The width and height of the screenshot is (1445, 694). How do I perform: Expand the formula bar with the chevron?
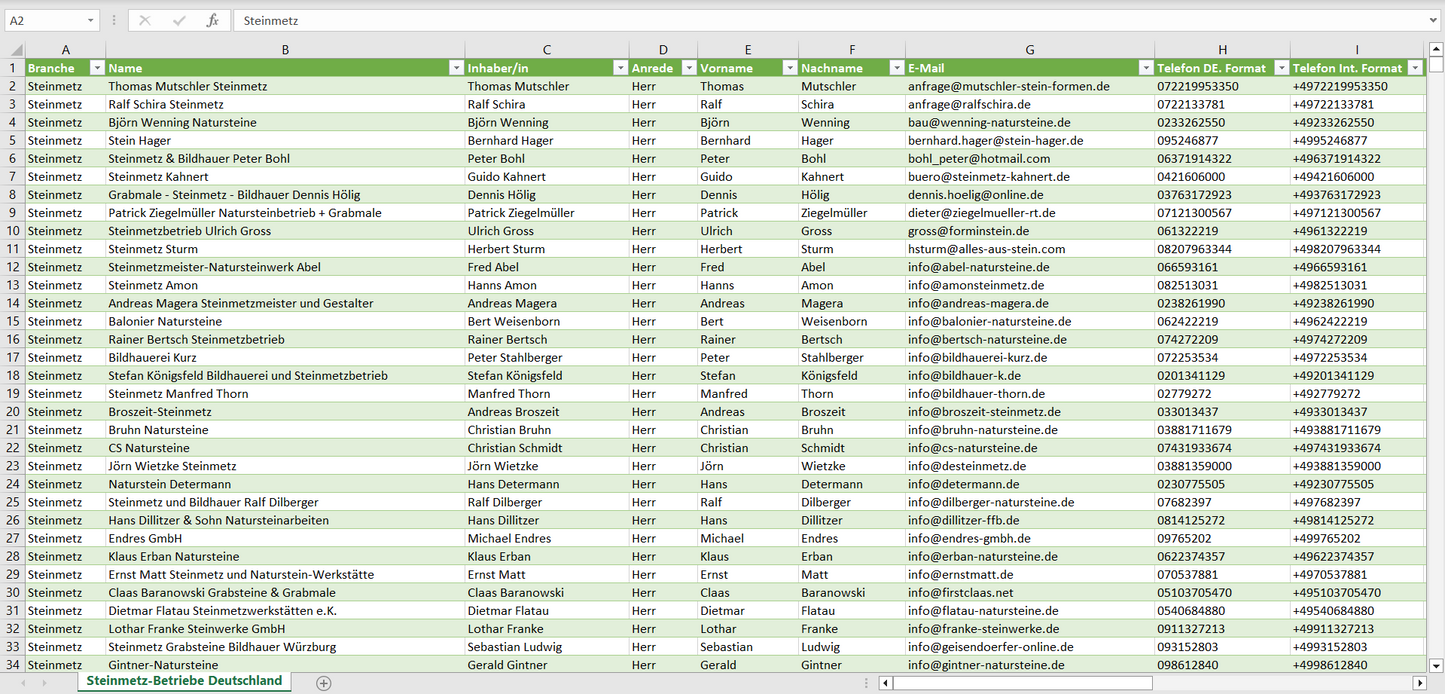1434,20
